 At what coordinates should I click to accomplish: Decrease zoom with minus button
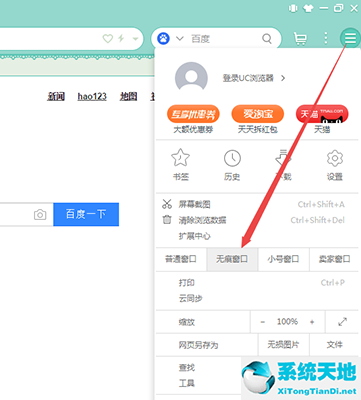point(263,322)
